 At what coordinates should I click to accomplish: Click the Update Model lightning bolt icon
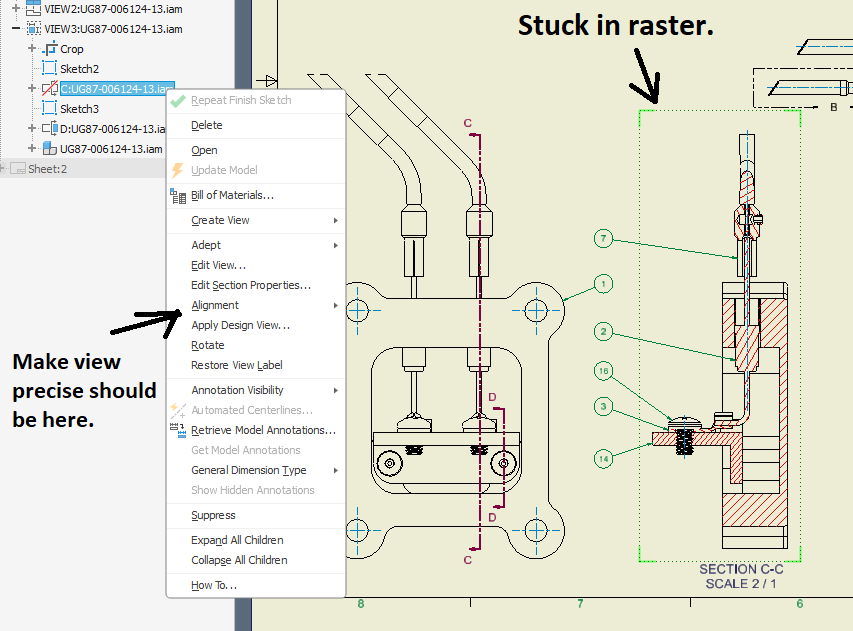coord(178,170)
